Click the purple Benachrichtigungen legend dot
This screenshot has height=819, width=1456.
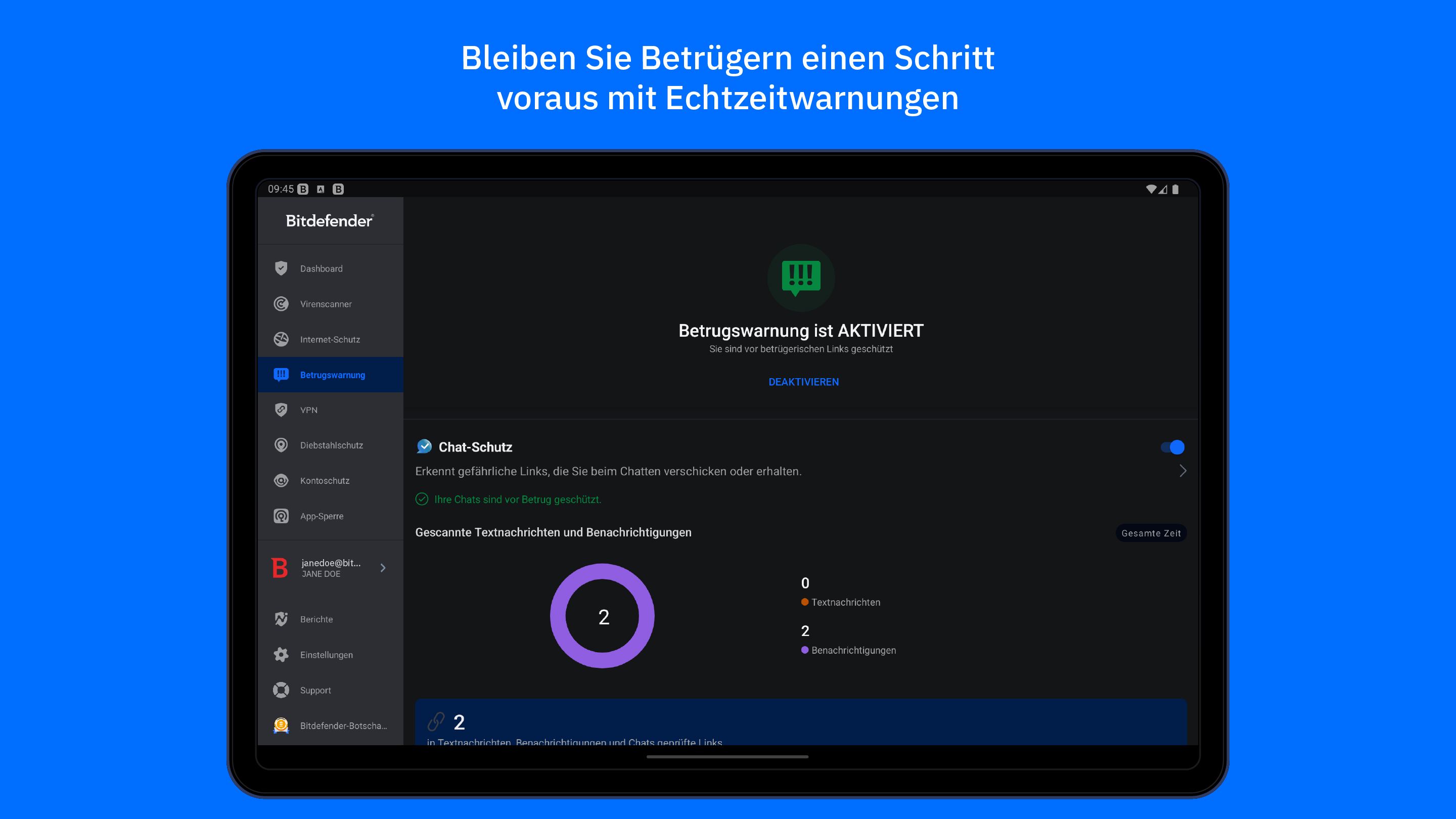(805, 650)
